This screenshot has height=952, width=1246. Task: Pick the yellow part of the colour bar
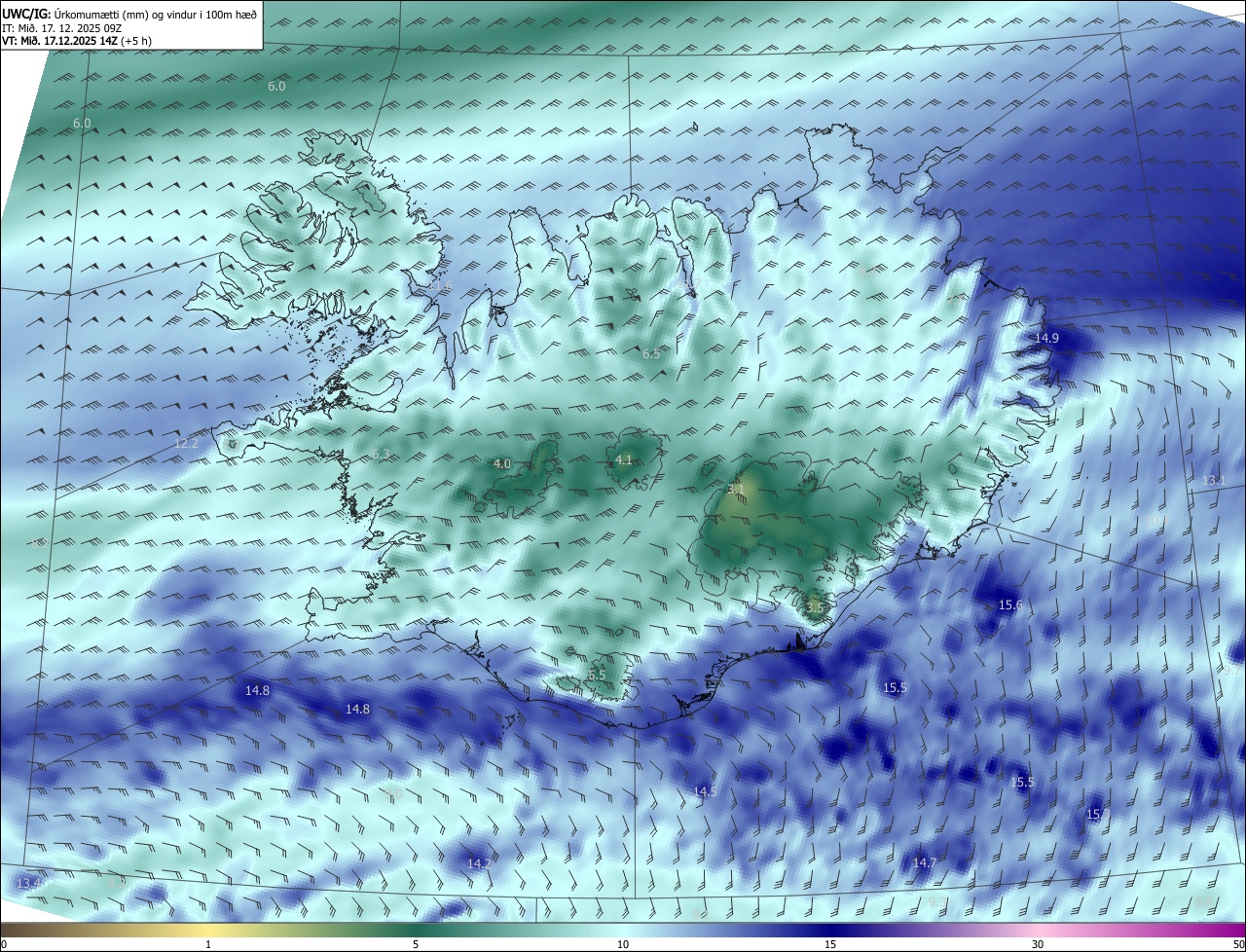click(x=208, y=931)
